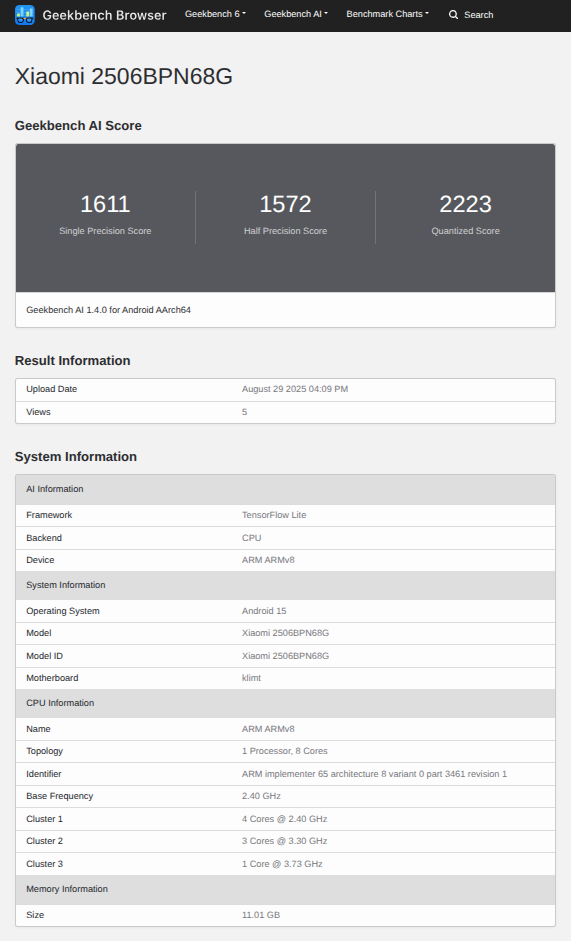
Task: Click the single precision score 1611
Action: 105,204
